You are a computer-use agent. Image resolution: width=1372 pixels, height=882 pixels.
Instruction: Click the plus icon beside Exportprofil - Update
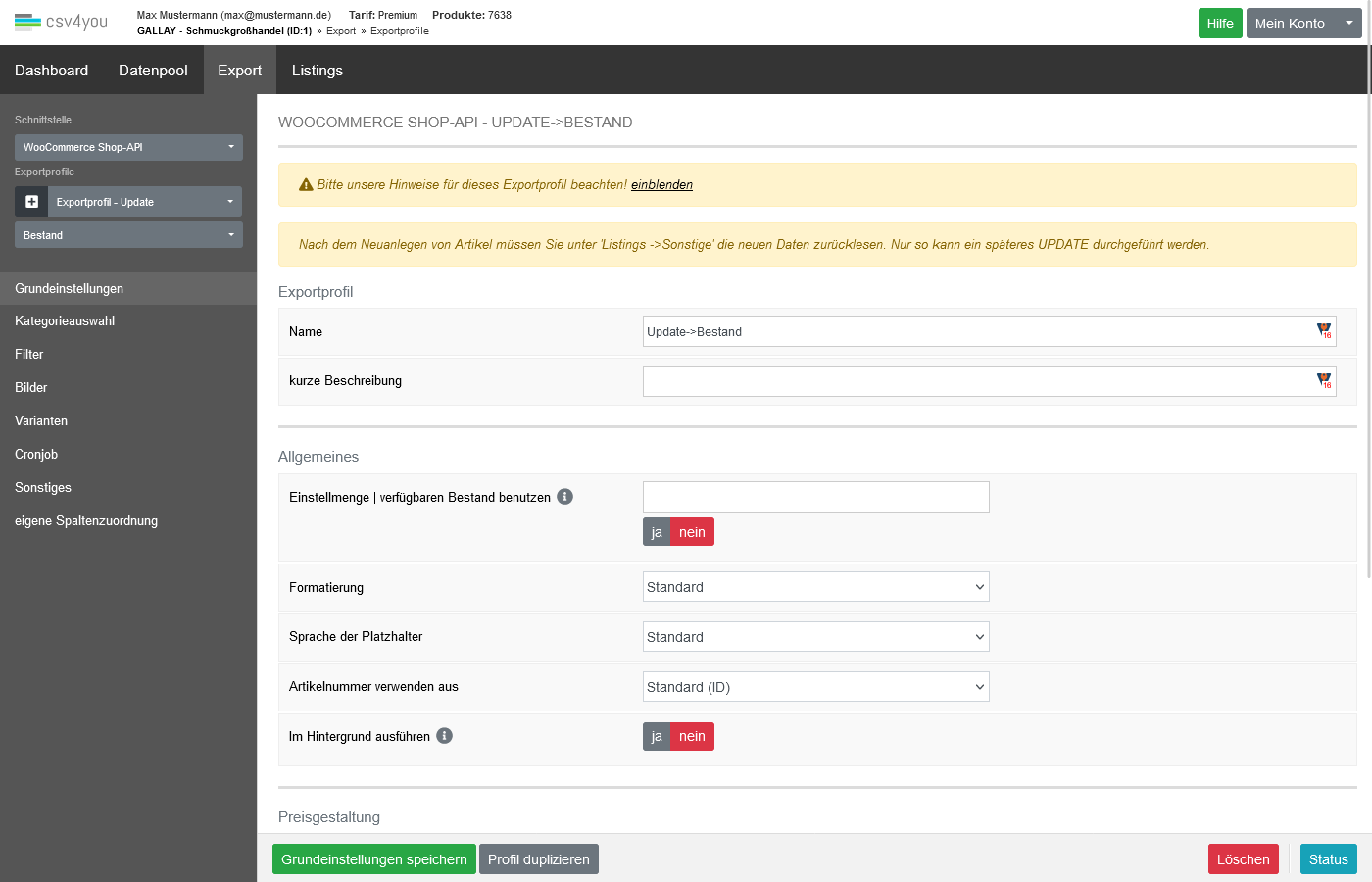pyautogui.click(x=31, y=202)
